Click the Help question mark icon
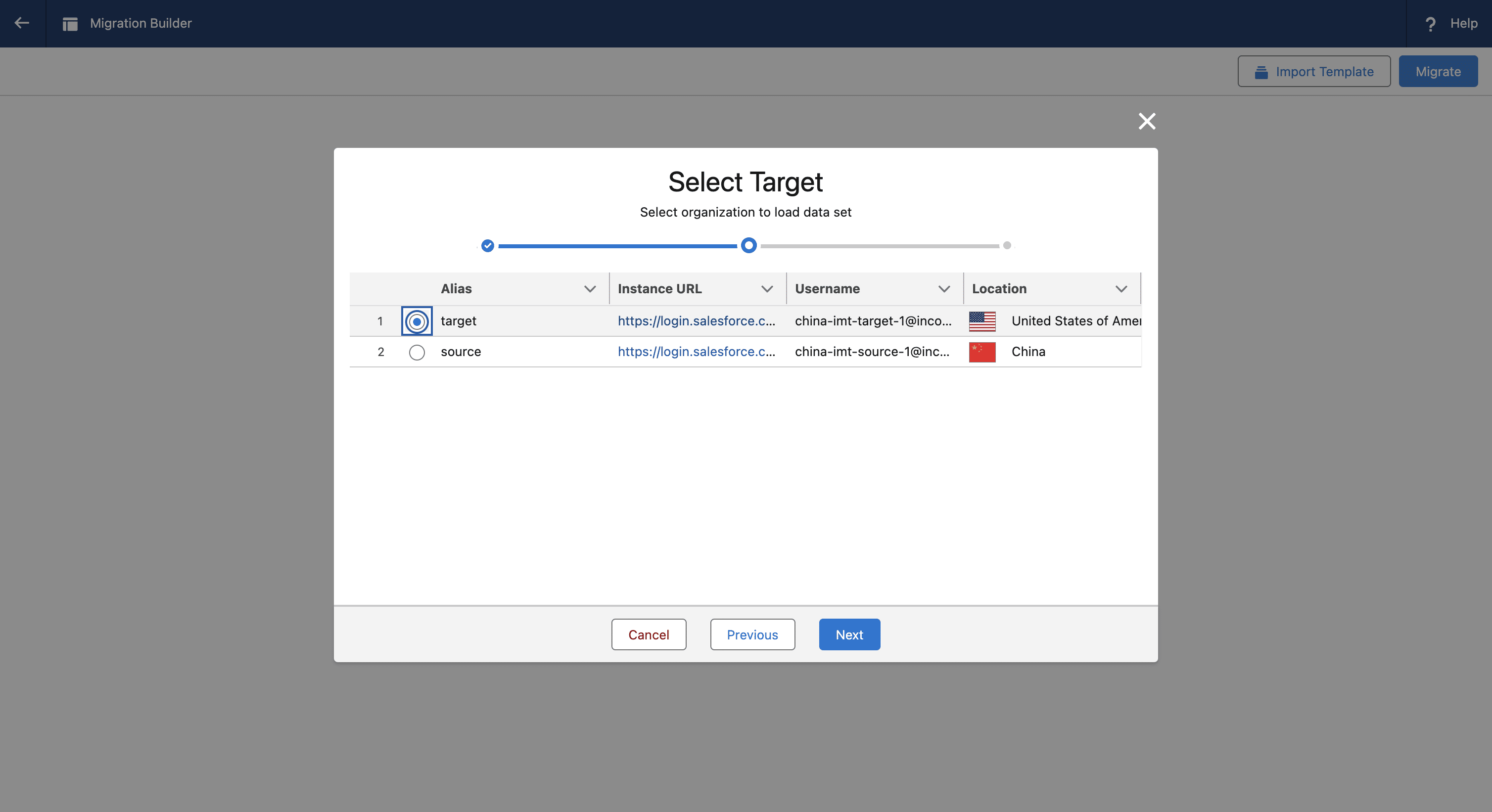Screen dimensions: 1492x812 point(1430,24)
